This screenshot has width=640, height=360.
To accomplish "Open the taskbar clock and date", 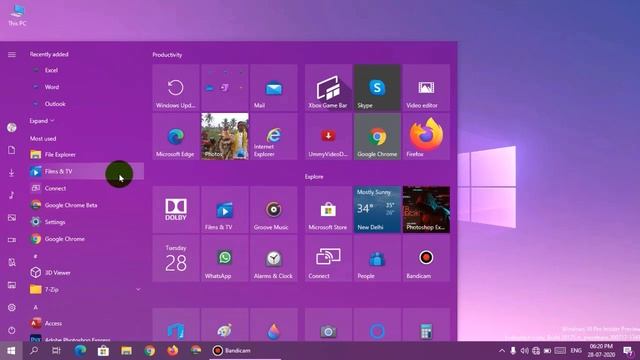I will [x=601, y=351].
